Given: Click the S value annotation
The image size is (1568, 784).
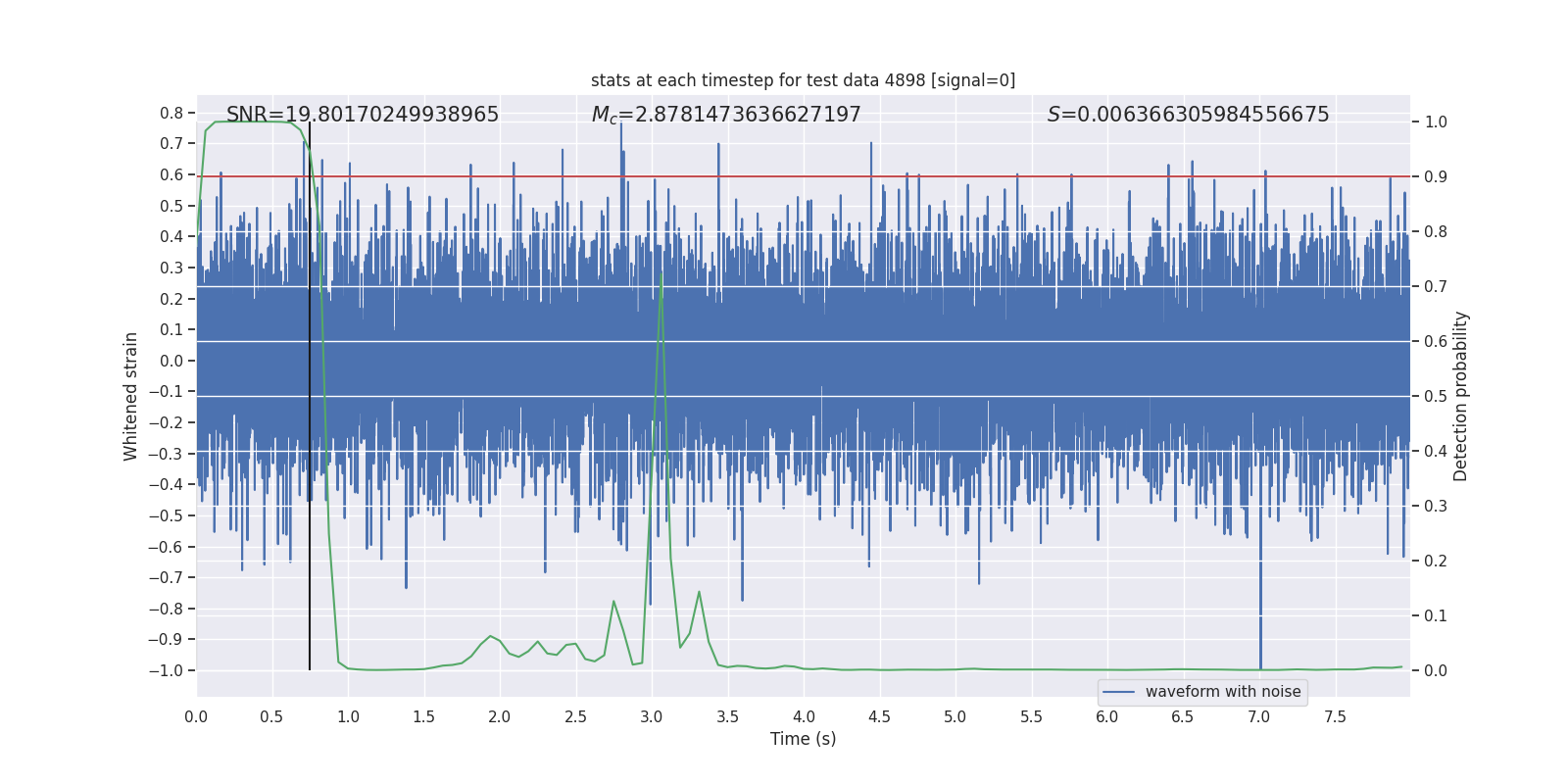Looking at the screenshot, I should point(1188,115).
